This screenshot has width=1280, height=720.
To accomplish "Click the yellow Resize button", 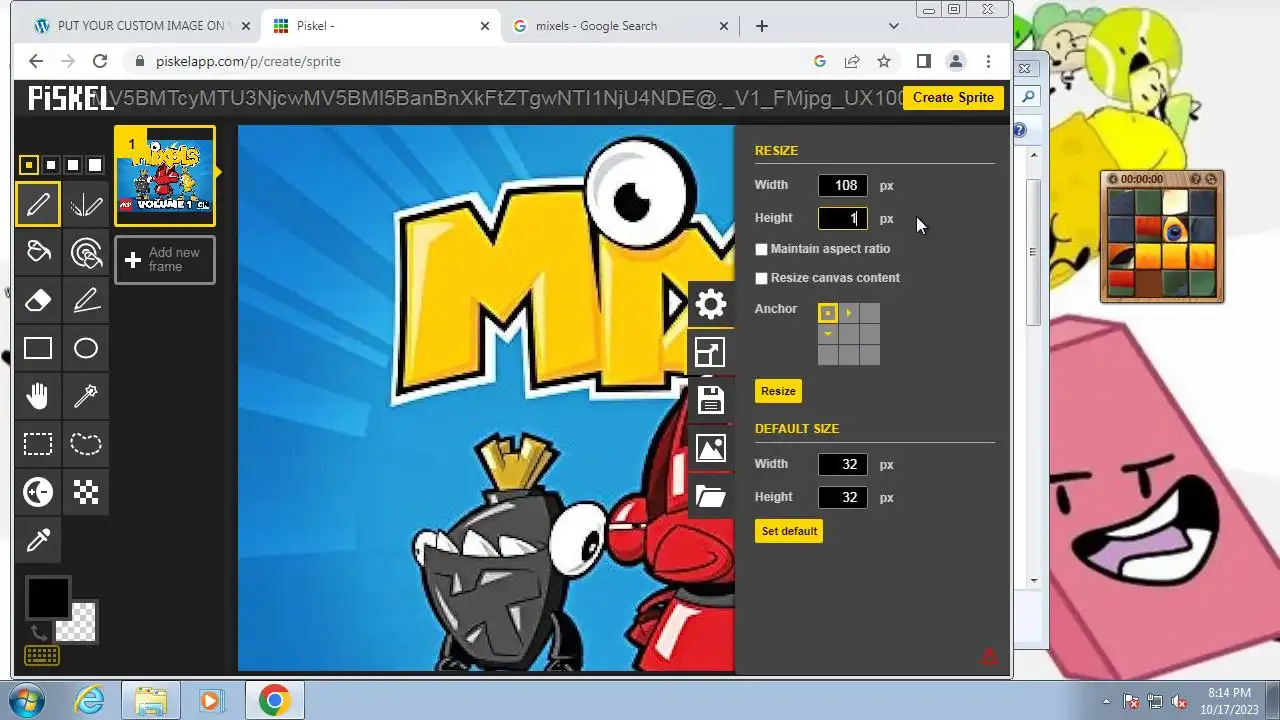I will pyautogui.click(x=778, y=391).
